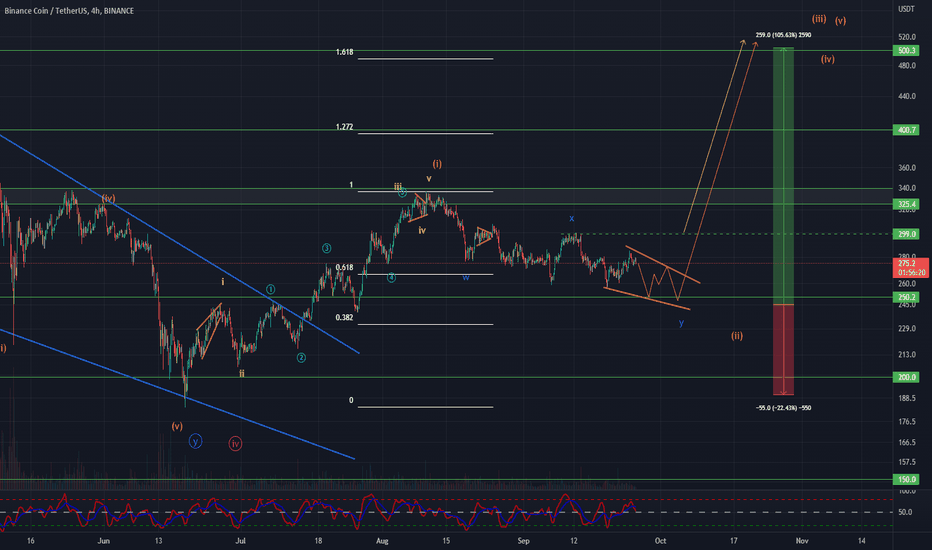Click the 01:56:20 candle countdown timer

(x=911, y=272)
